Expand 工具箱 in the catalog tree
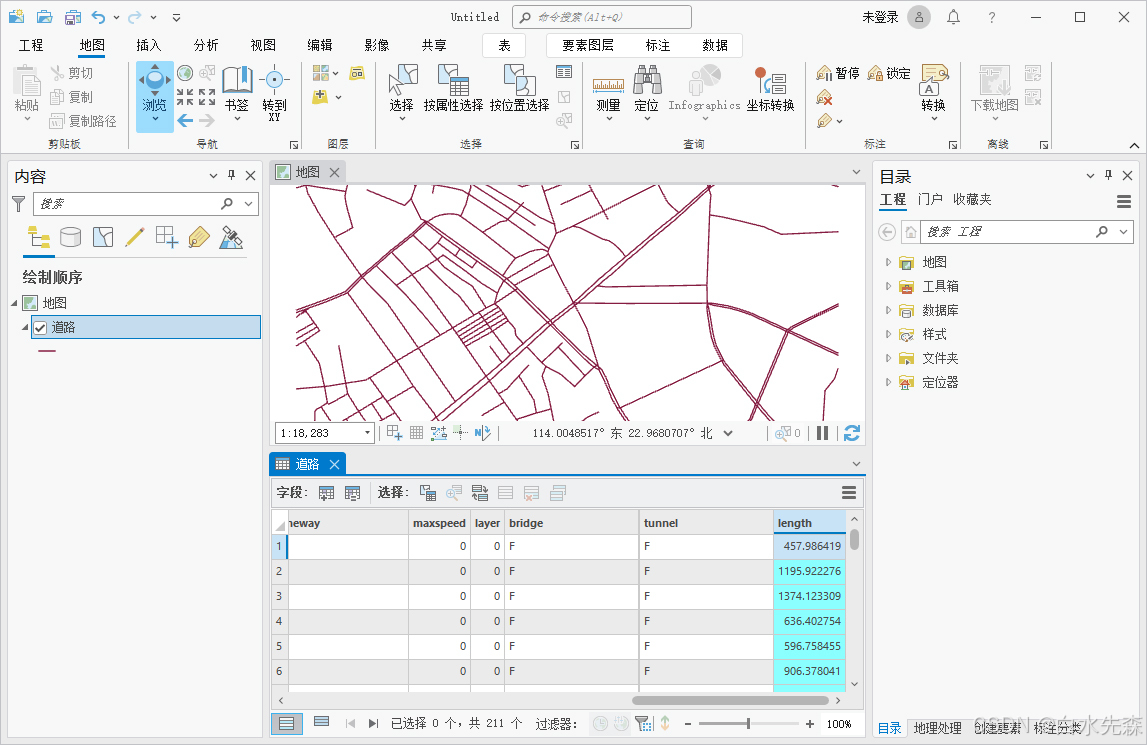 888,286
